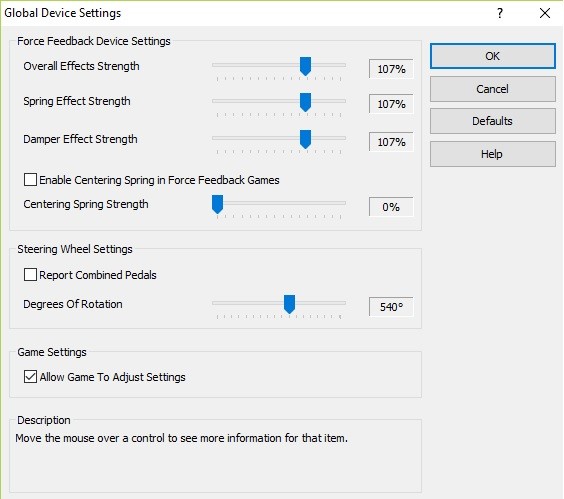The width and height of the screenshot is (564, 499).
Task: Click the Overall Effects Strength 107% value field
Action: [391, 69]
